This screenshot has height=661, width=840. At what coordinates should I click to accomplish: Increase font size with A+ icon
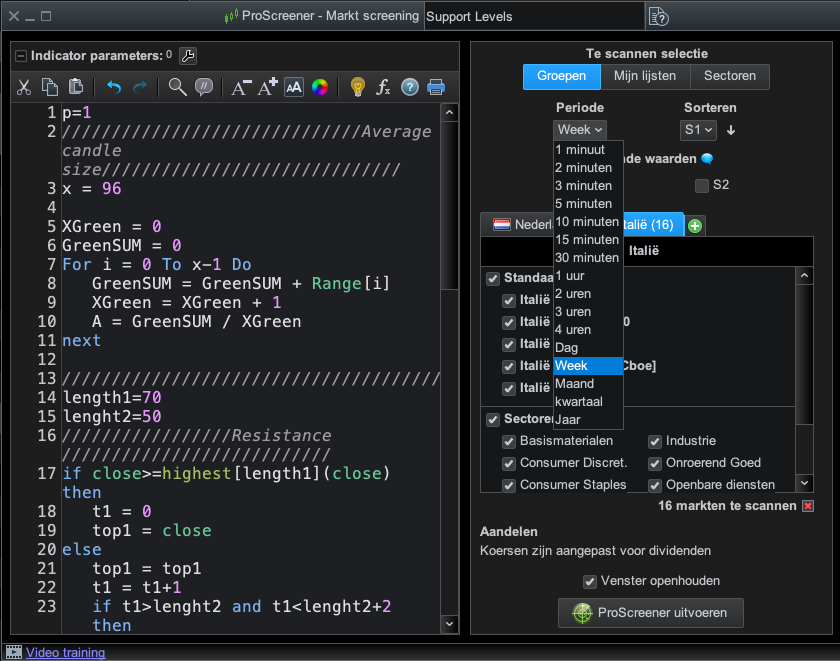(267, 87)
